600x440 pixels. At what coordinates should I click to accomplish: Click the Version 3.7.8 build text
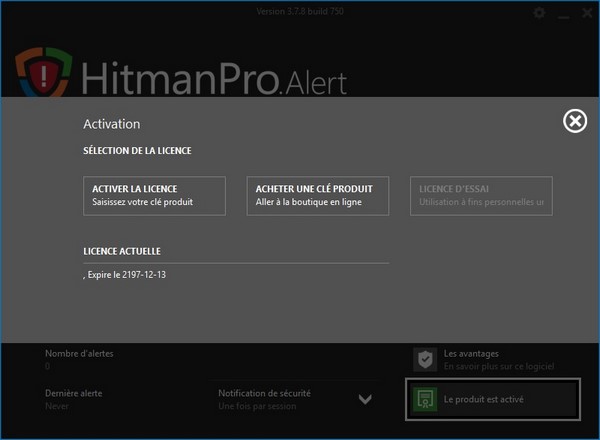[x=300, y=11]
